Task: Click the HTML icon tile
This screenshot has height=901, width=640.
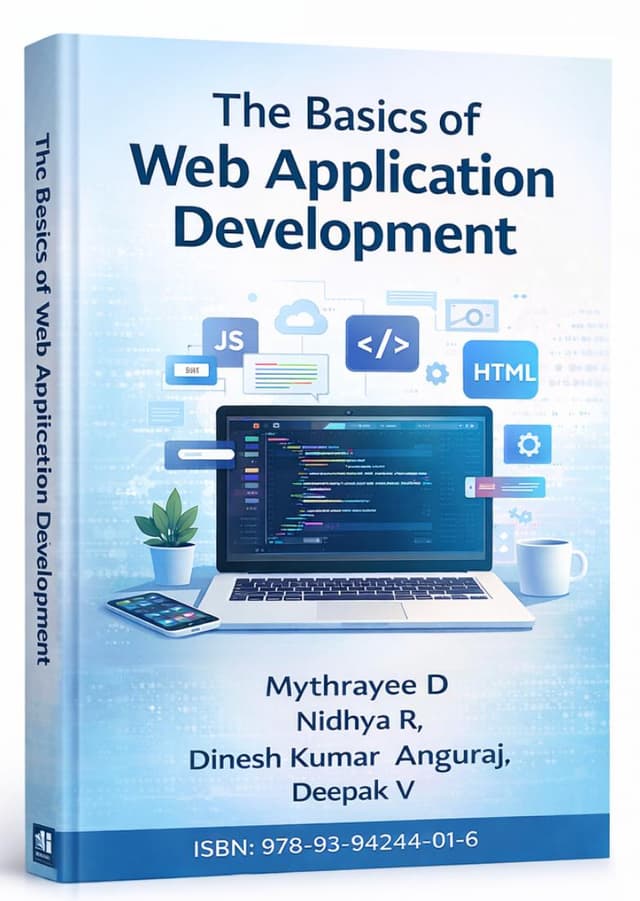Action: point(500,369)
